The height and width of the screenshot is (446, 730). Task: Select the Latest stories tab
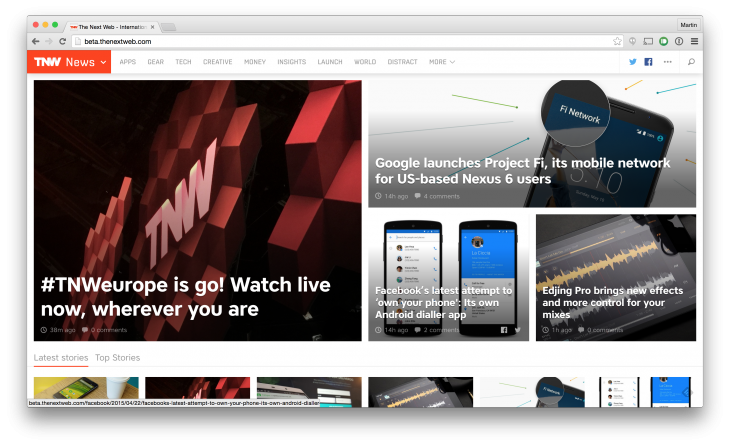[x=61, y=358]
